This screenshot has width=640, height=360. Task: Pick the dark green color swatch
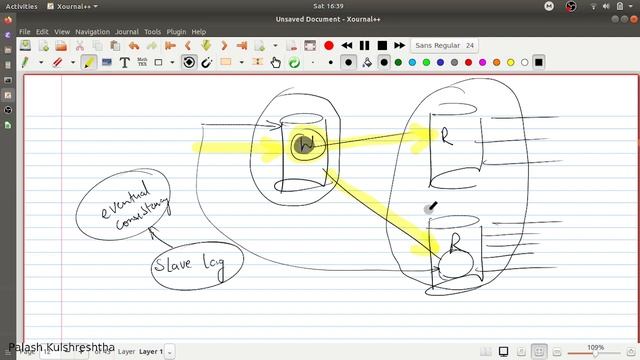click(398, 62)
